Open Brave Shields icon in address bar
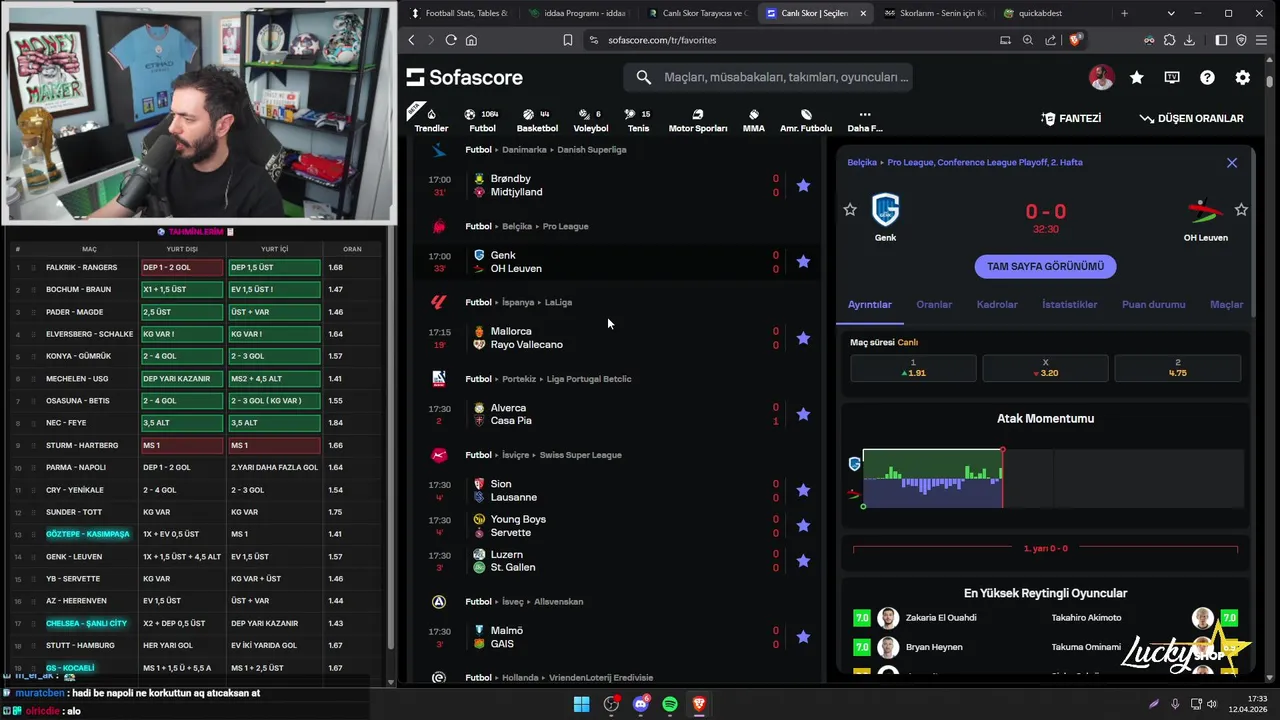Viewport: 1280px width, 720px height. [x=1075, y=40]
